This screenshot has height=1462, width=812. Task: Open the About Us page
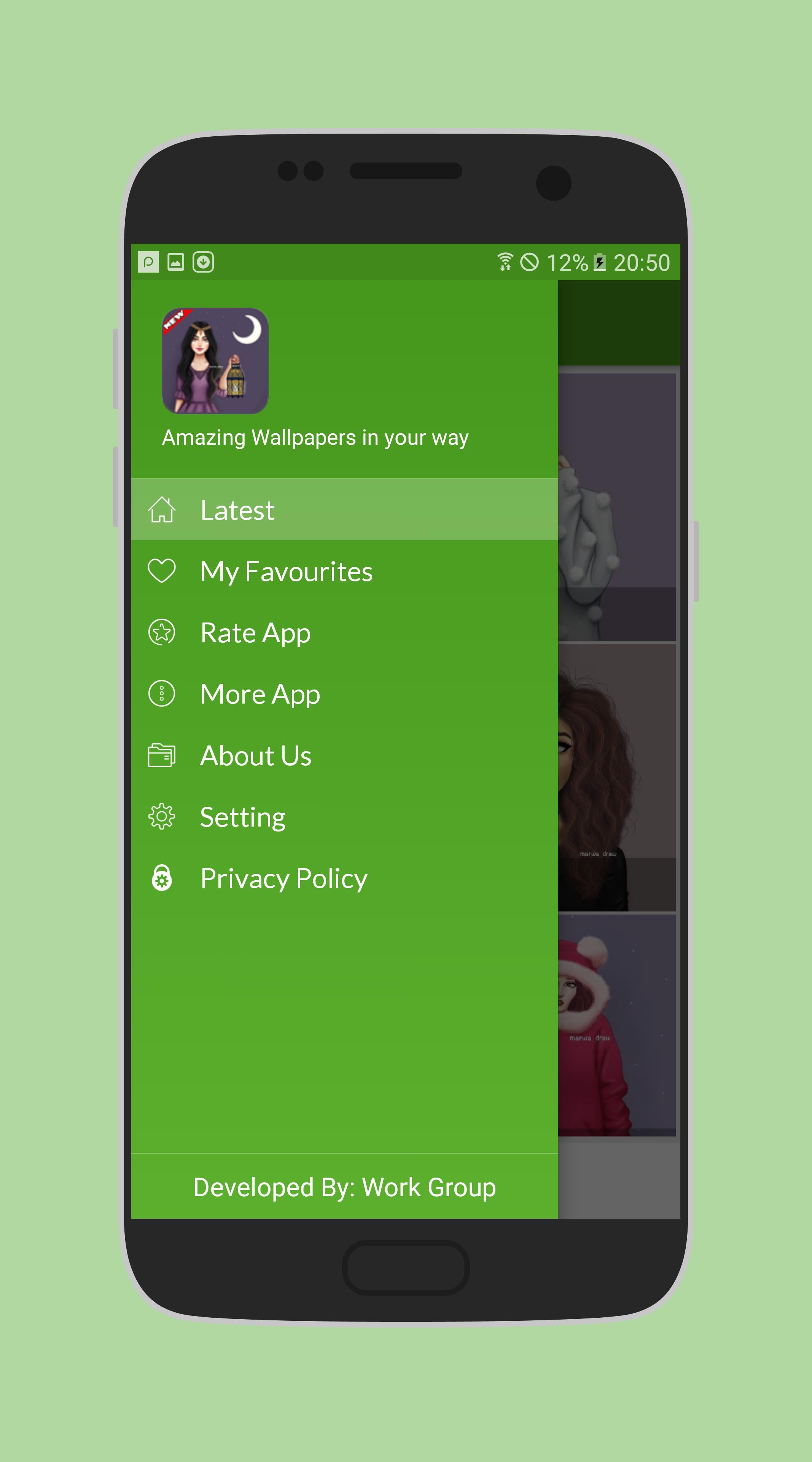click(256, 756)
